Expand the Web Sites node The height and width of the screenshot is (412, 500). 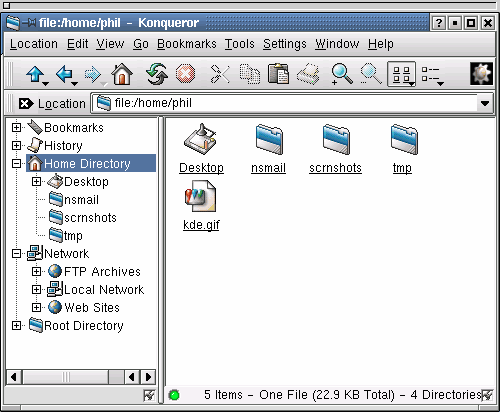coord(36,308)
